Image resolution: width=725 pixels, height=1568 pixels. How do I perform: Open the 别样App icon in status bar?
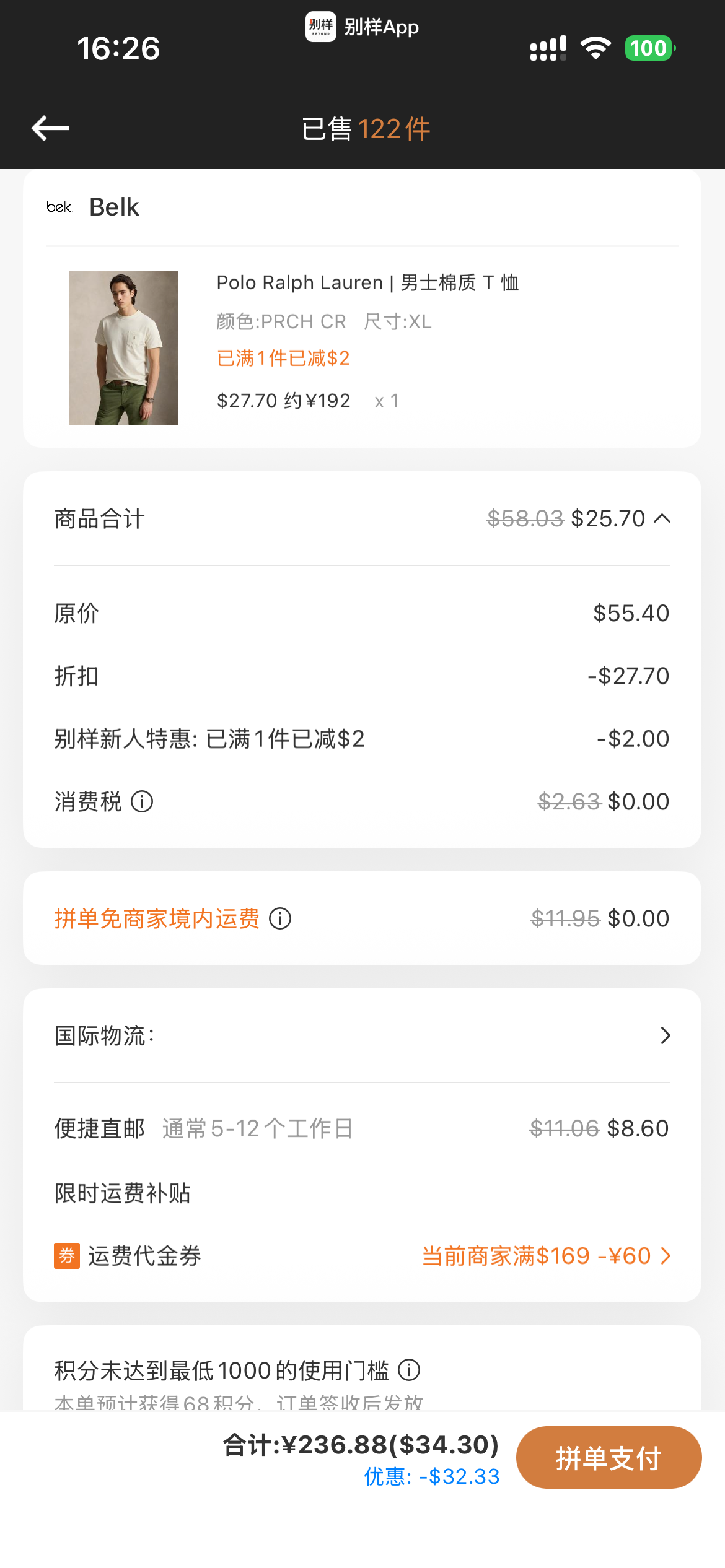pyautogui.click(x=321, y=27)
